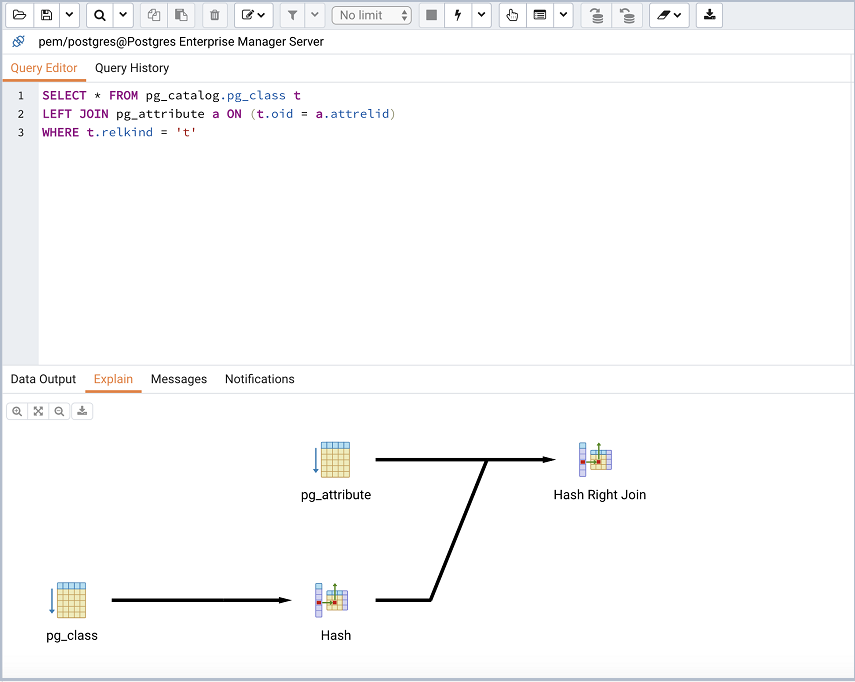Click the Paste clipboard icon
855x682 pixels.
(x=181, y=15)
